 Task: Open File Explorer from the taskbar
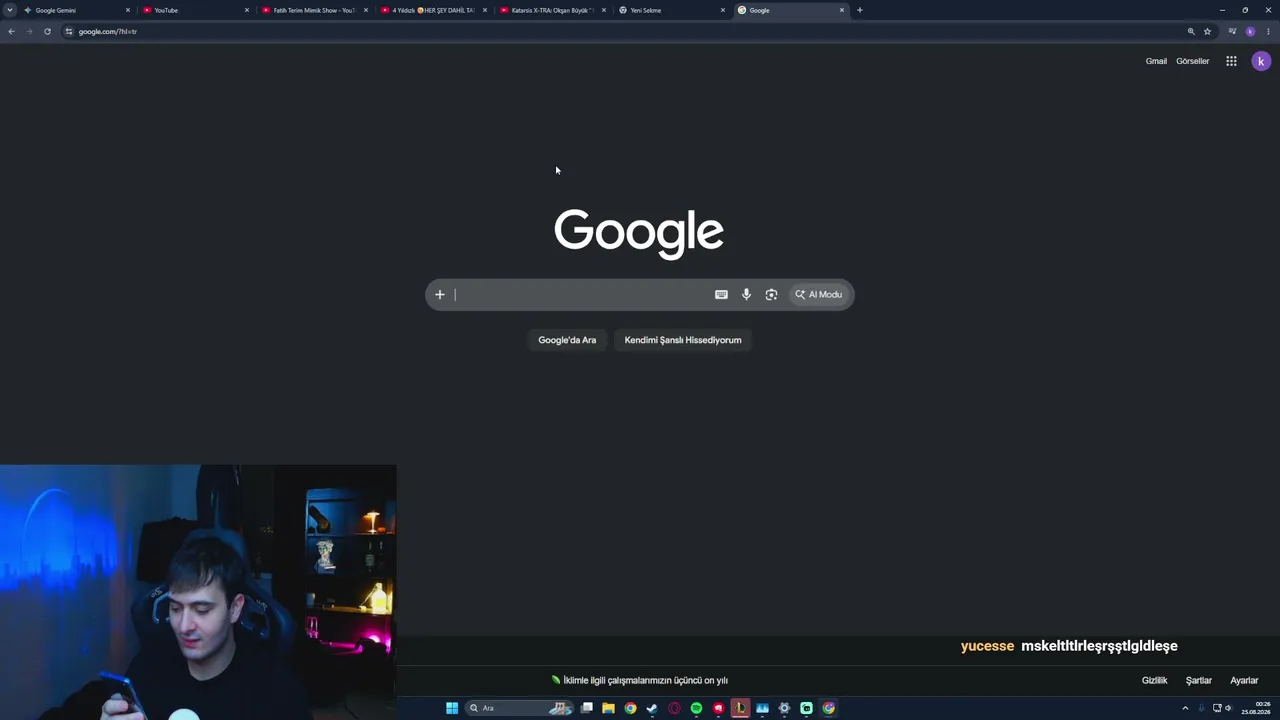(608, 708)
